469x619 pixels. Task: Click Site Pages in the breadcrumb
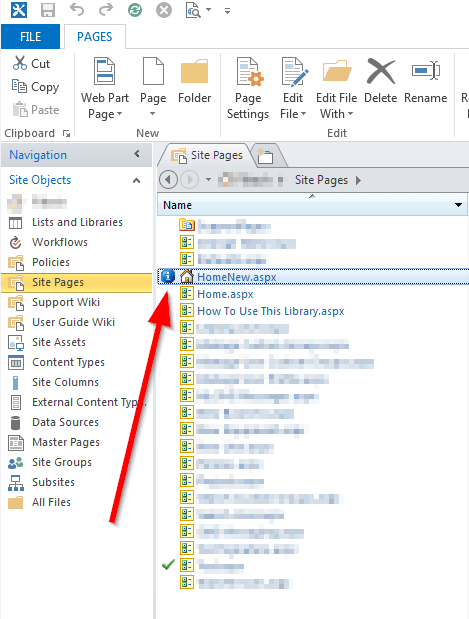321,180
